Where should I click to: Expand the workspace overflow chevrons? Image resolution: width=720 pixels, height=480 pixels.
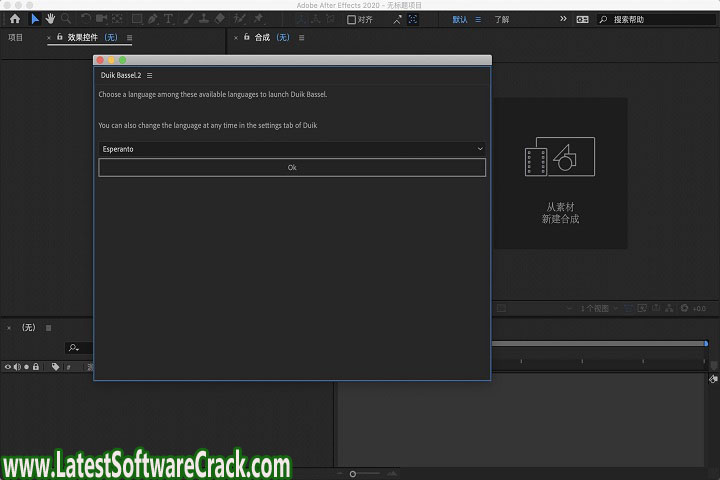pos(563,19)
